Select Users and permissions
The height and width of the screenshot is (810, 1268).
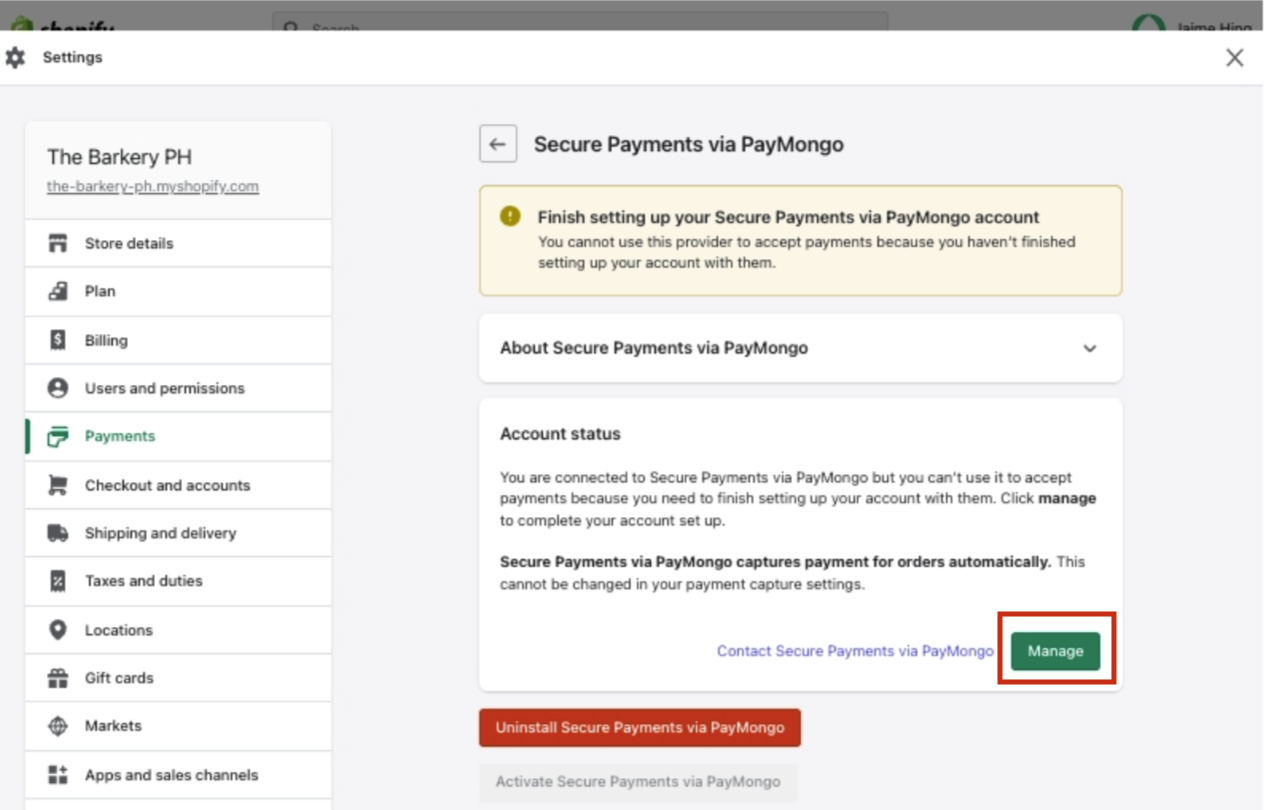tap(178, 388)
